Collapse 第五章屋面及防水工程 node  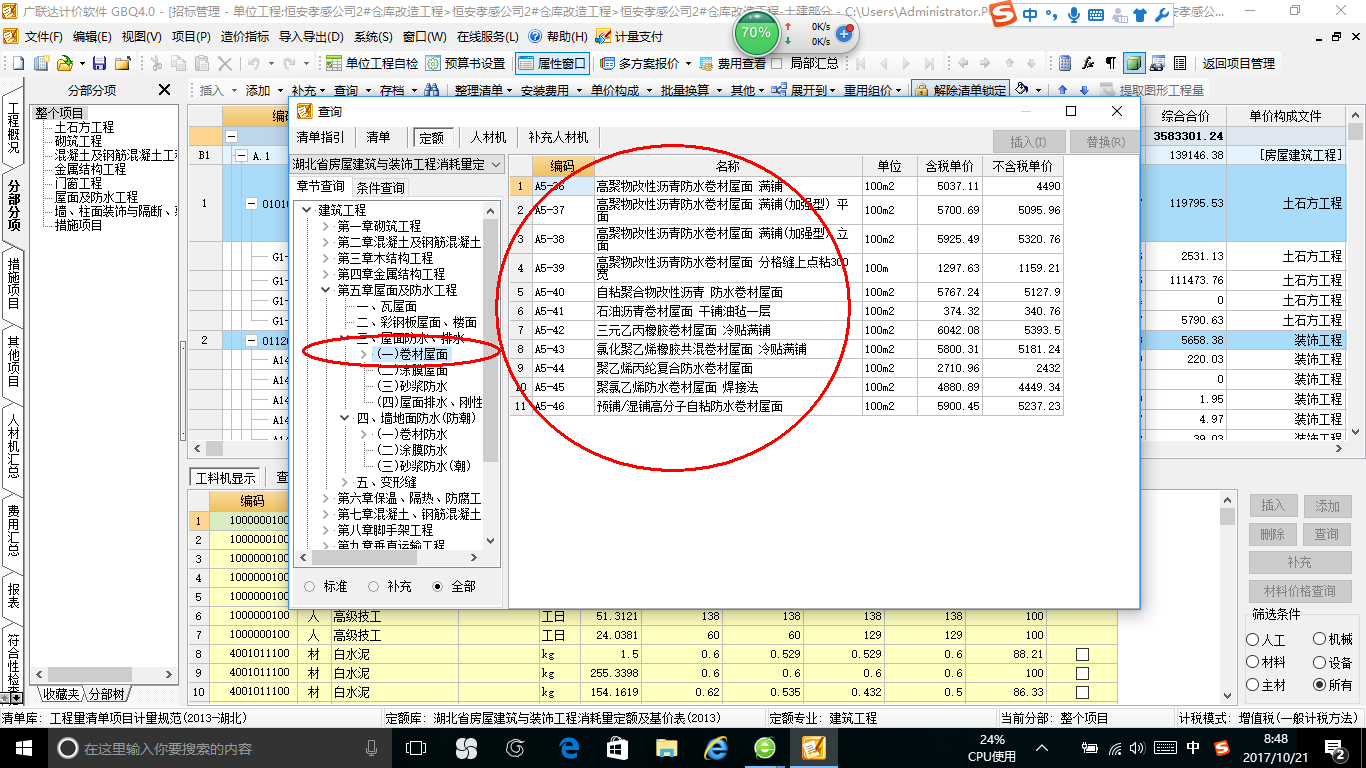tap(326, 290)
